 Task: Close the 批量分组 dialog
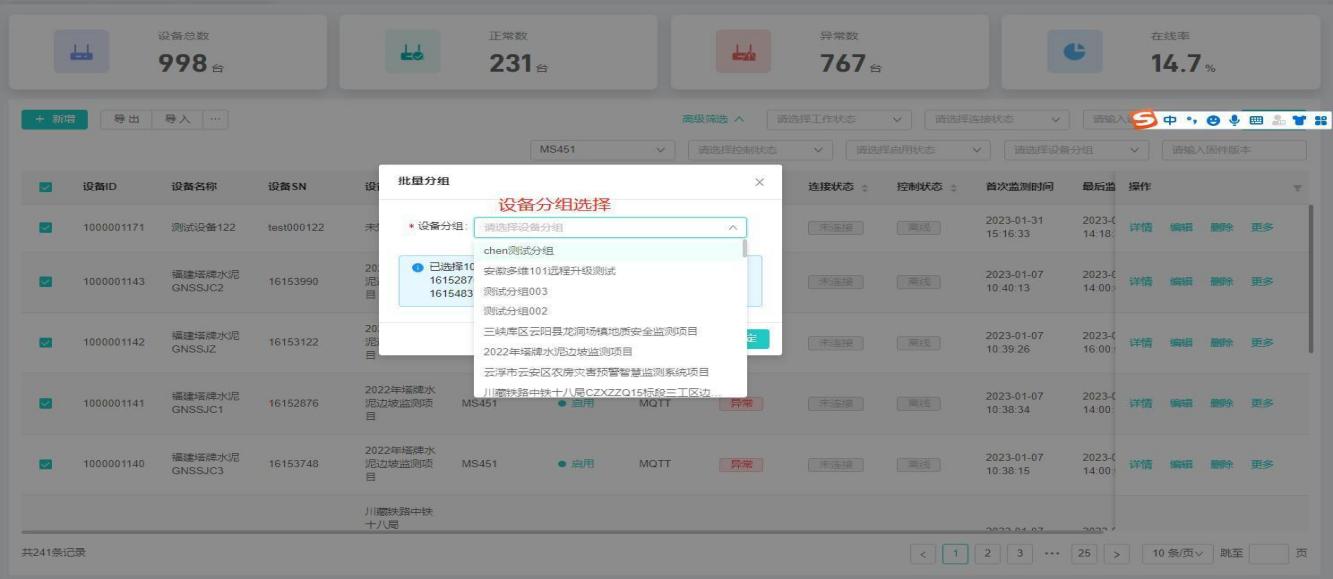tap(759, 182)
